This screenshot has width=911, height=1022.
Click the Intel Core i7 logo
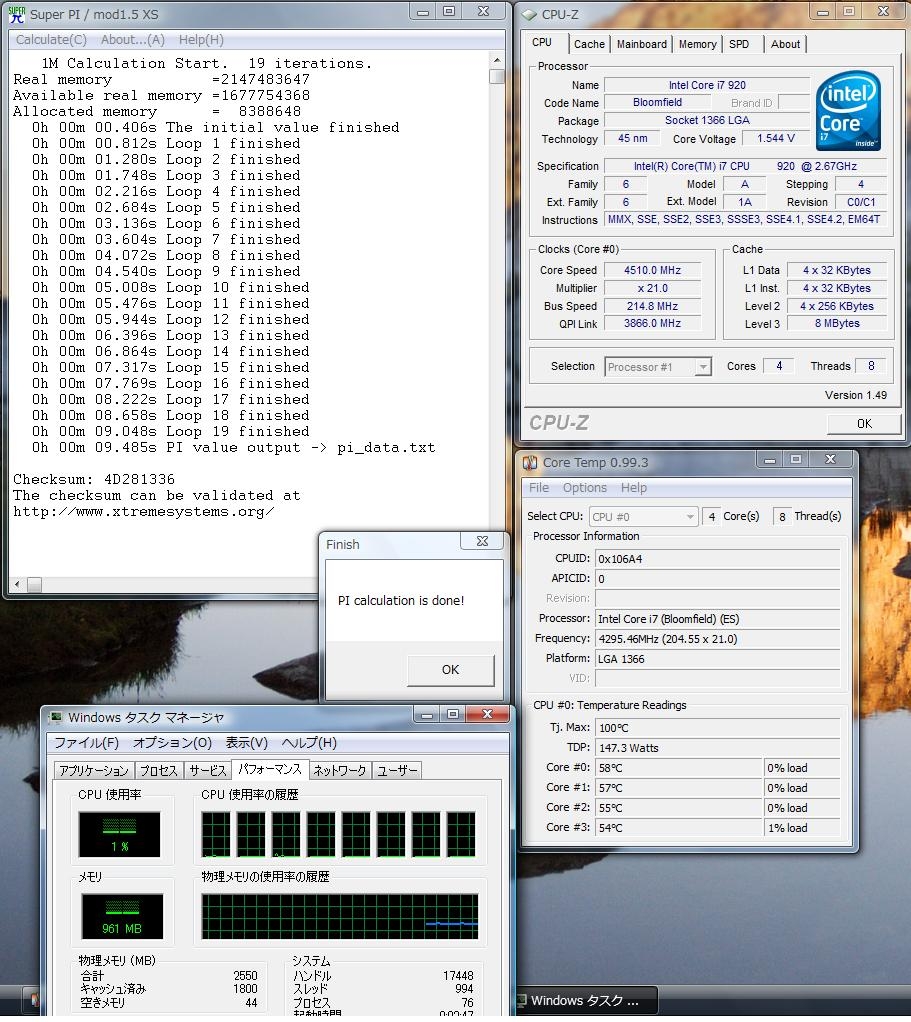[848, 109]
